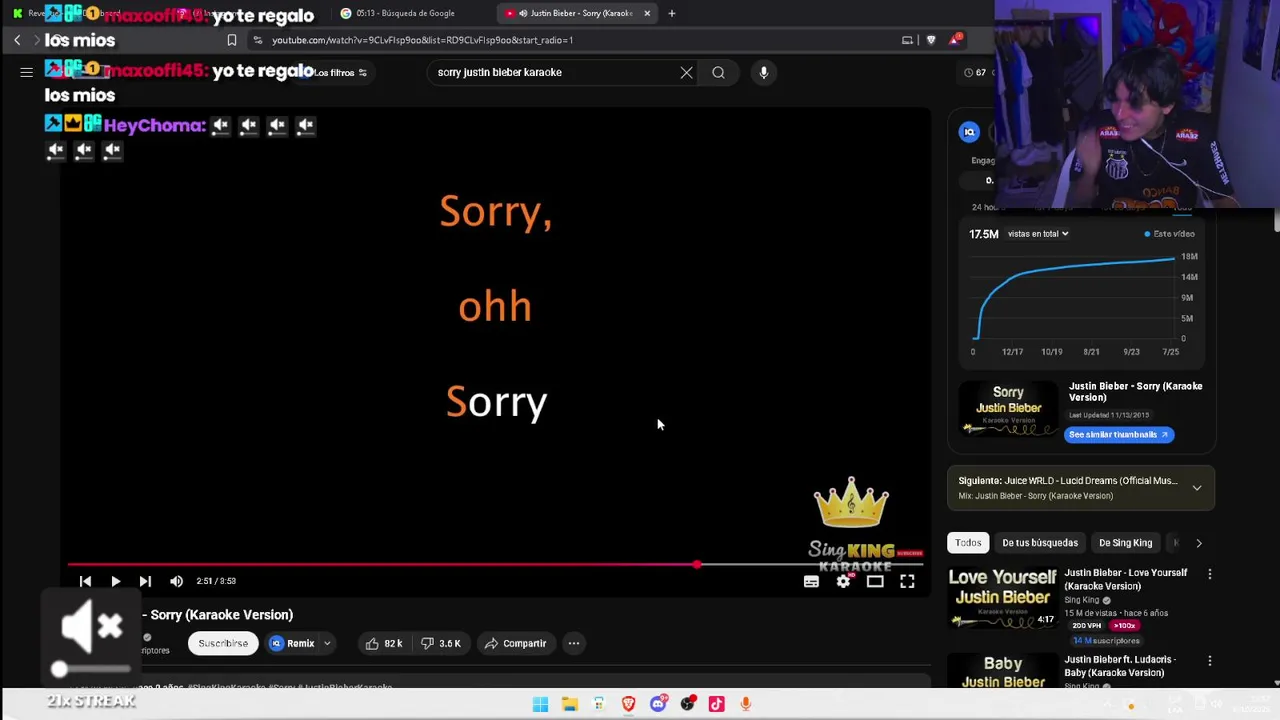Dislike the video with 3.6 K thumbs-down
The height and width of the screenshot is (720, 1280).
[441, 643]
